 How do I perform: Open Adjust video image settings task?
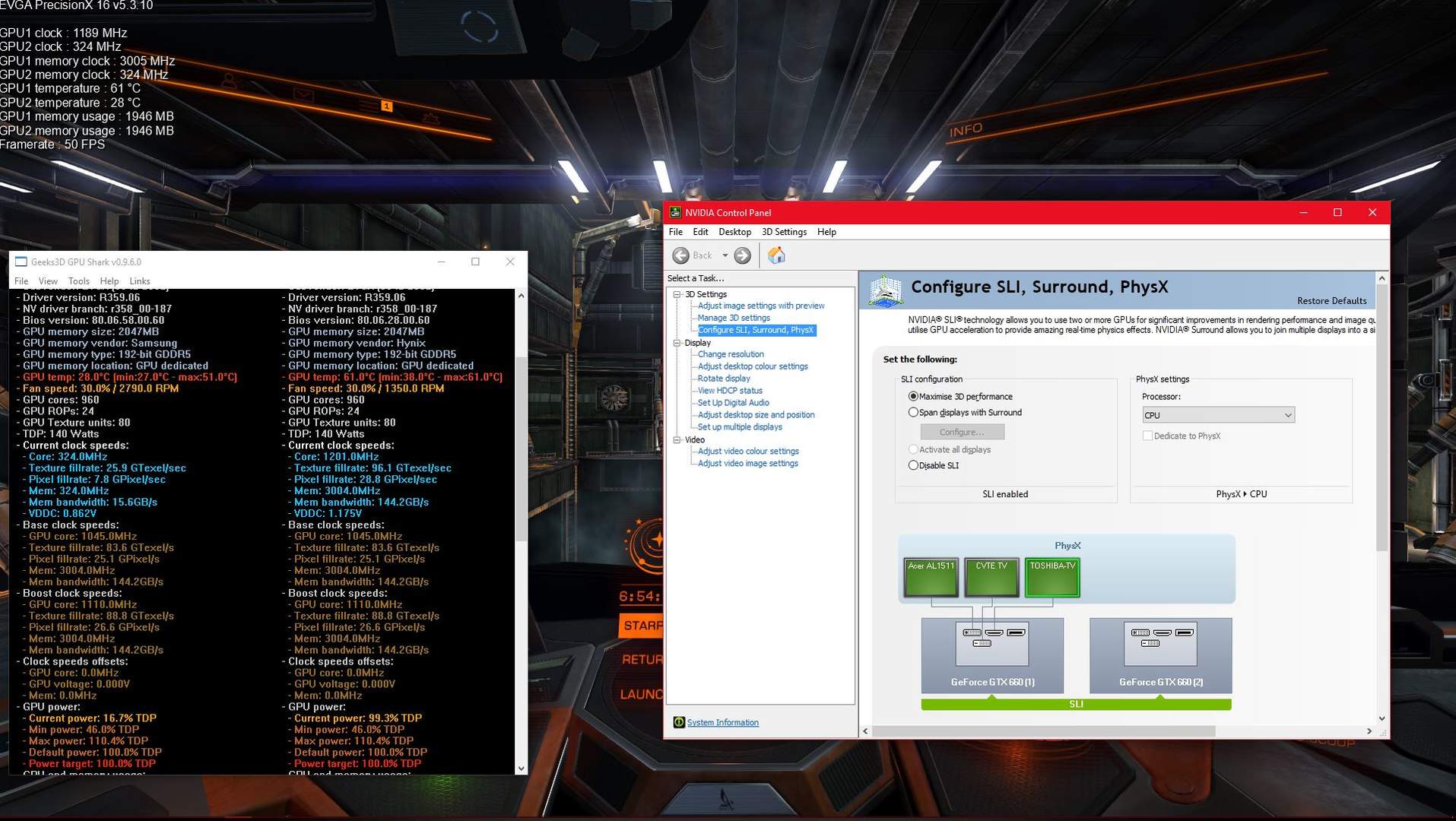pyautogui.click(x=748, y=464)
